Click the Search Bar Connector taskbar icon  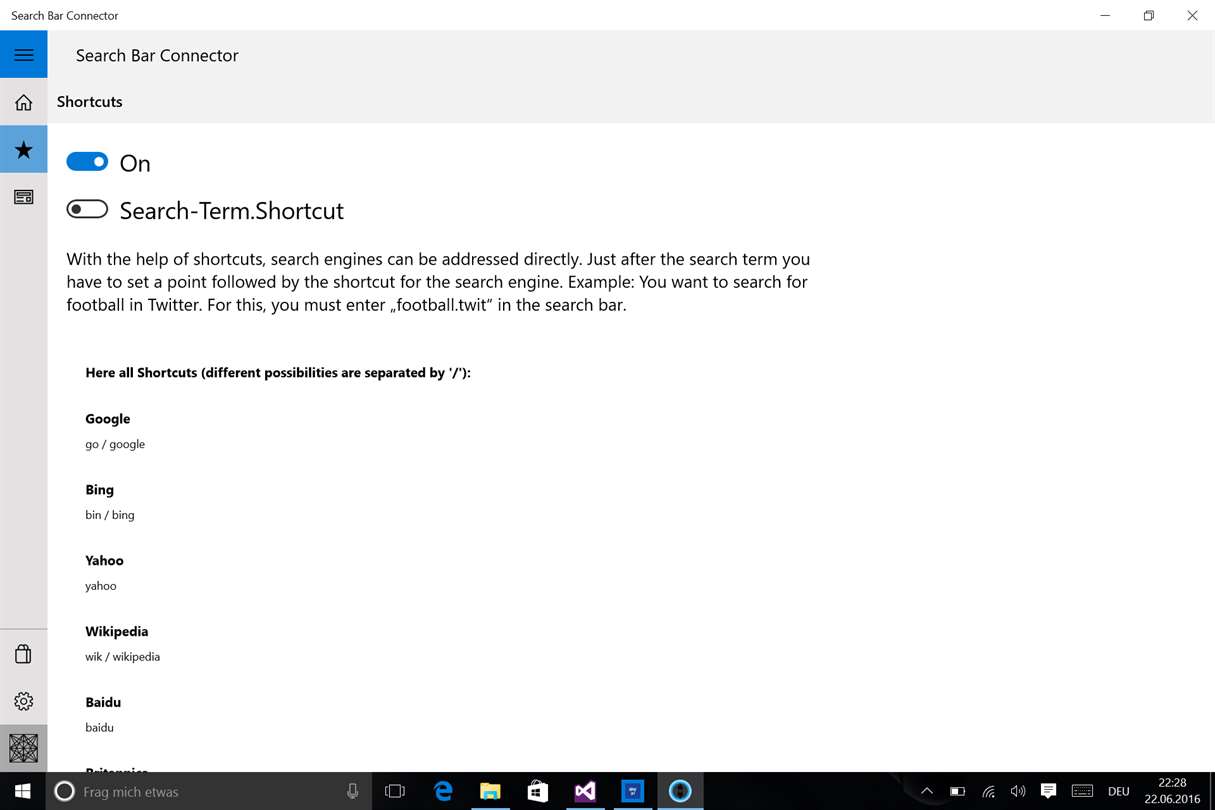coord(680,791)
